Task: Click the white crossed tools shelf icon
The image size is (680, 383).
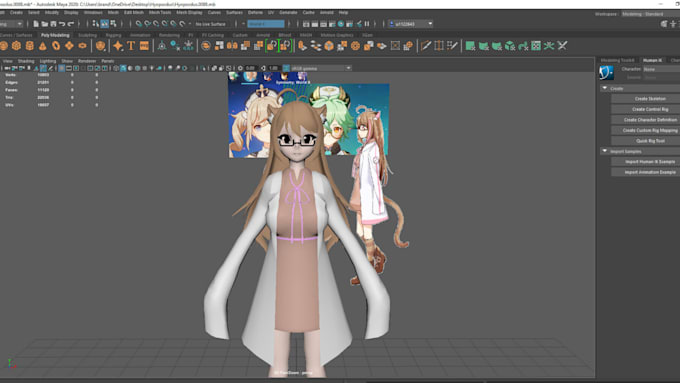Action: click(x=562, y=46)
